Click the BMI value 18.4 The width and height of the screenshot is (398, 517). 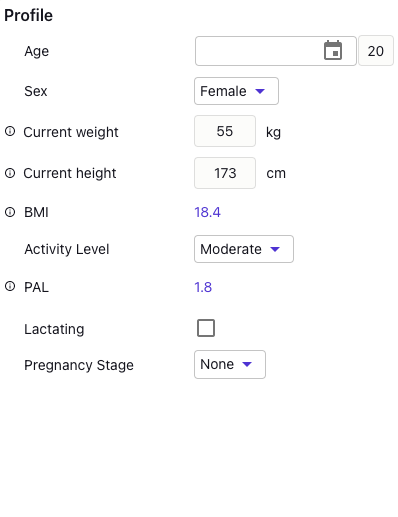pyautogui.click(x=207, y=212)
